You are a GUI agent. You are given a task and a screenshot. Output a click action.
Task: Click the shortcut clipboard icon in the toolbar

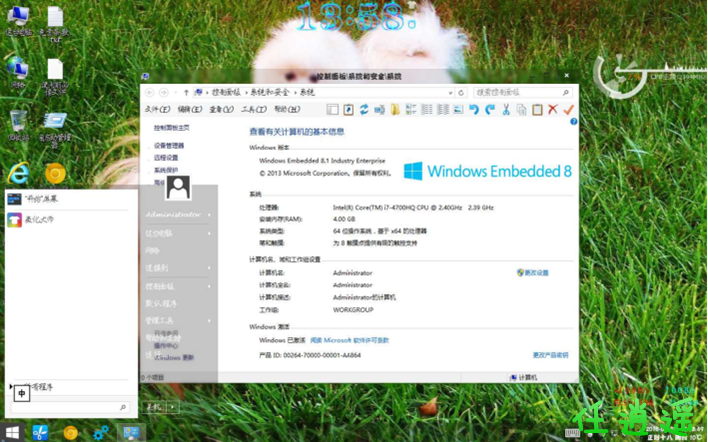pos(348,109)
